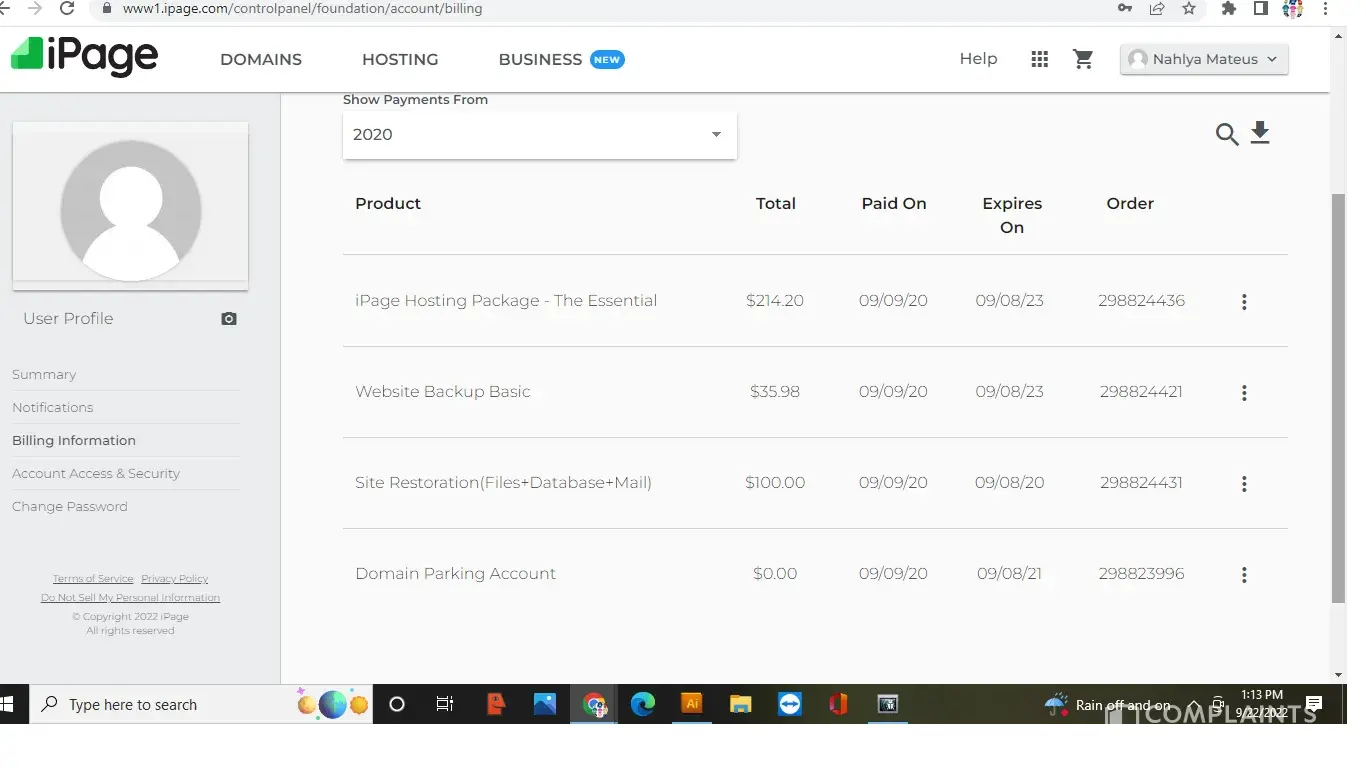The height and width of the screenshot is (768, 1366).
Task: Click the Help link in header
Action: (978, 59)
